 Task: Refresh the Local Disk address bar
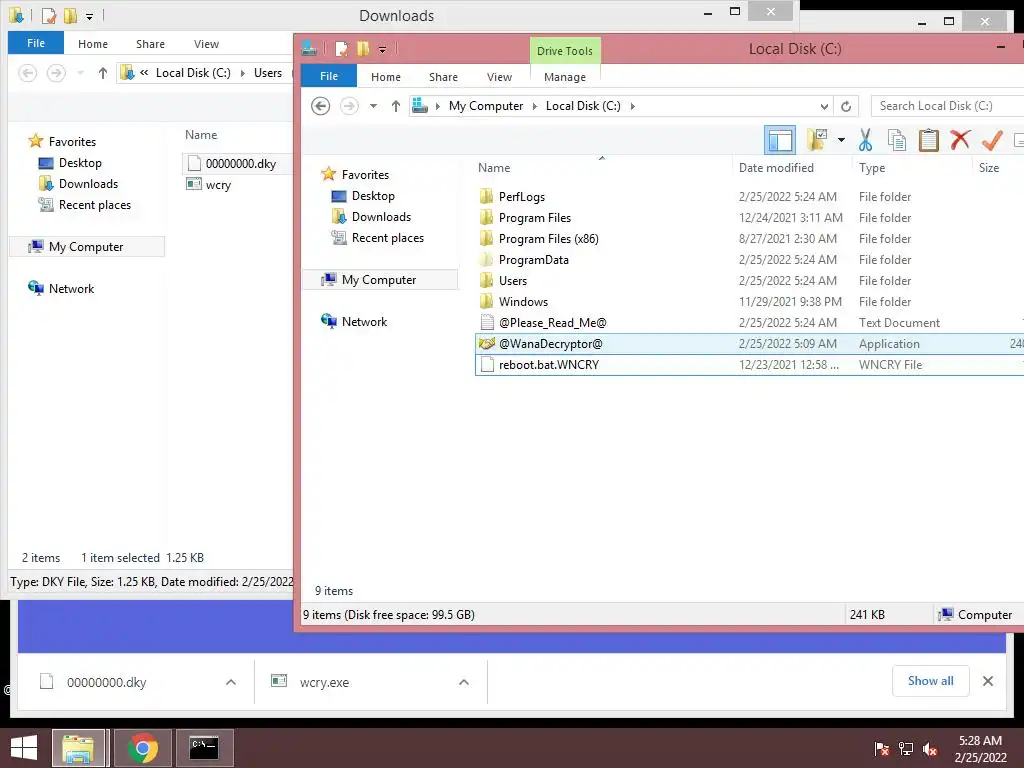846,106
